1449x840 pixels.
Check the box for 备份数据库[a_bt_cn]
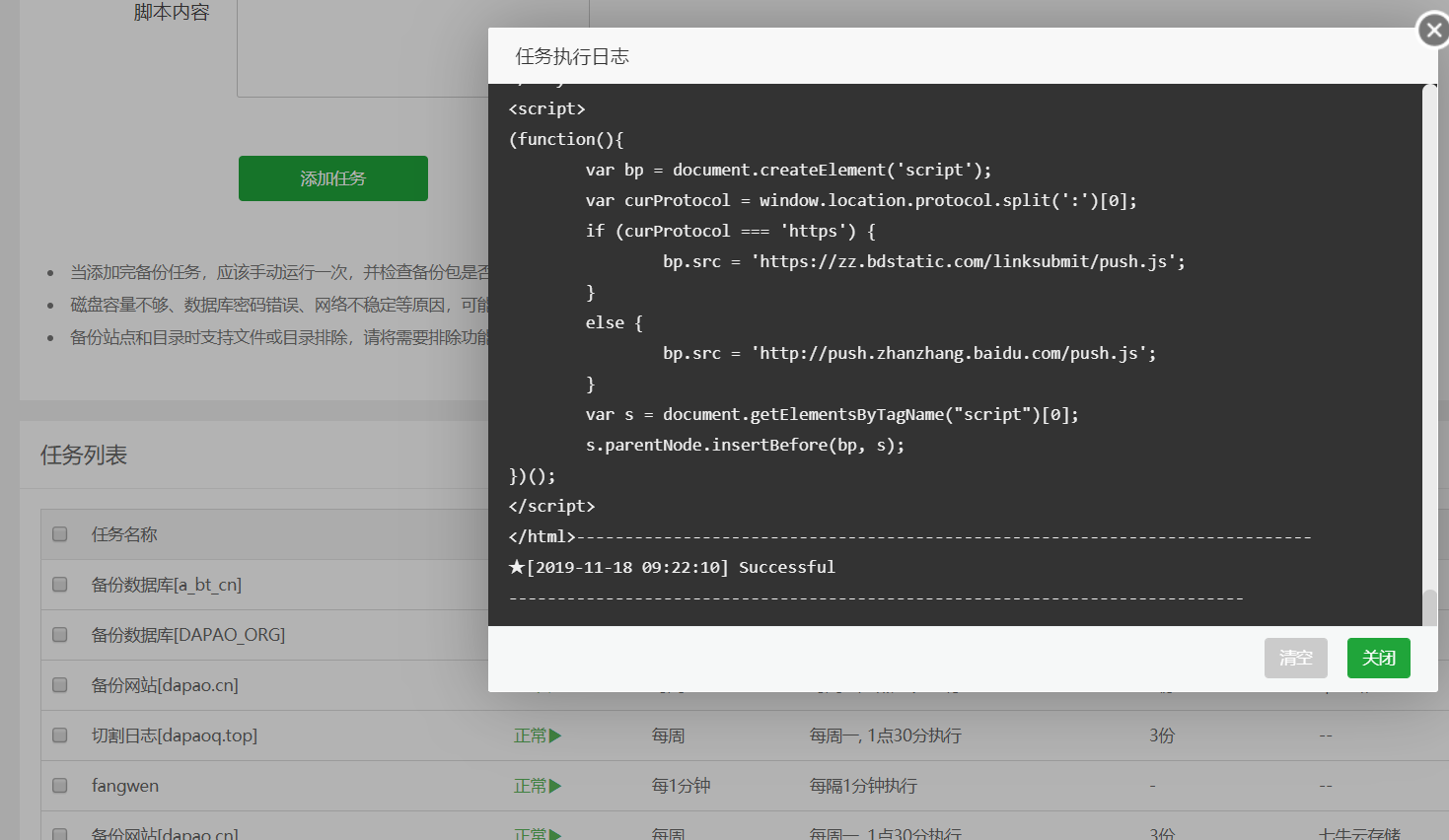[60, 585]
